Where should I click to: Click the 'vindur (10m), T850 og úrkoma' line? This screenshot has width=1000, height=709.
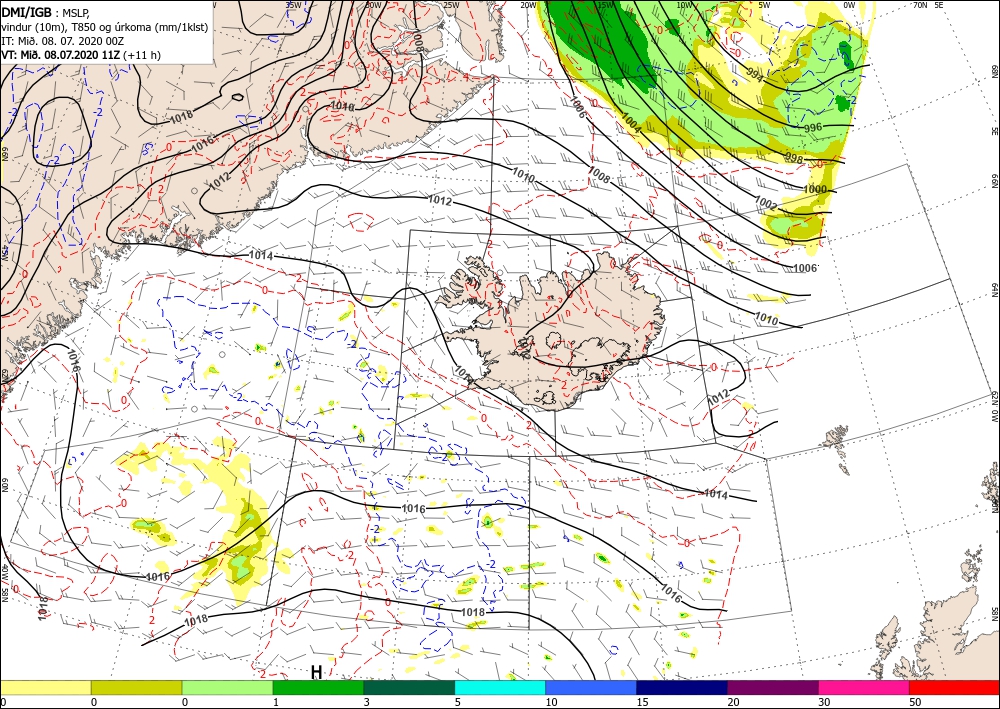(105, 27)
